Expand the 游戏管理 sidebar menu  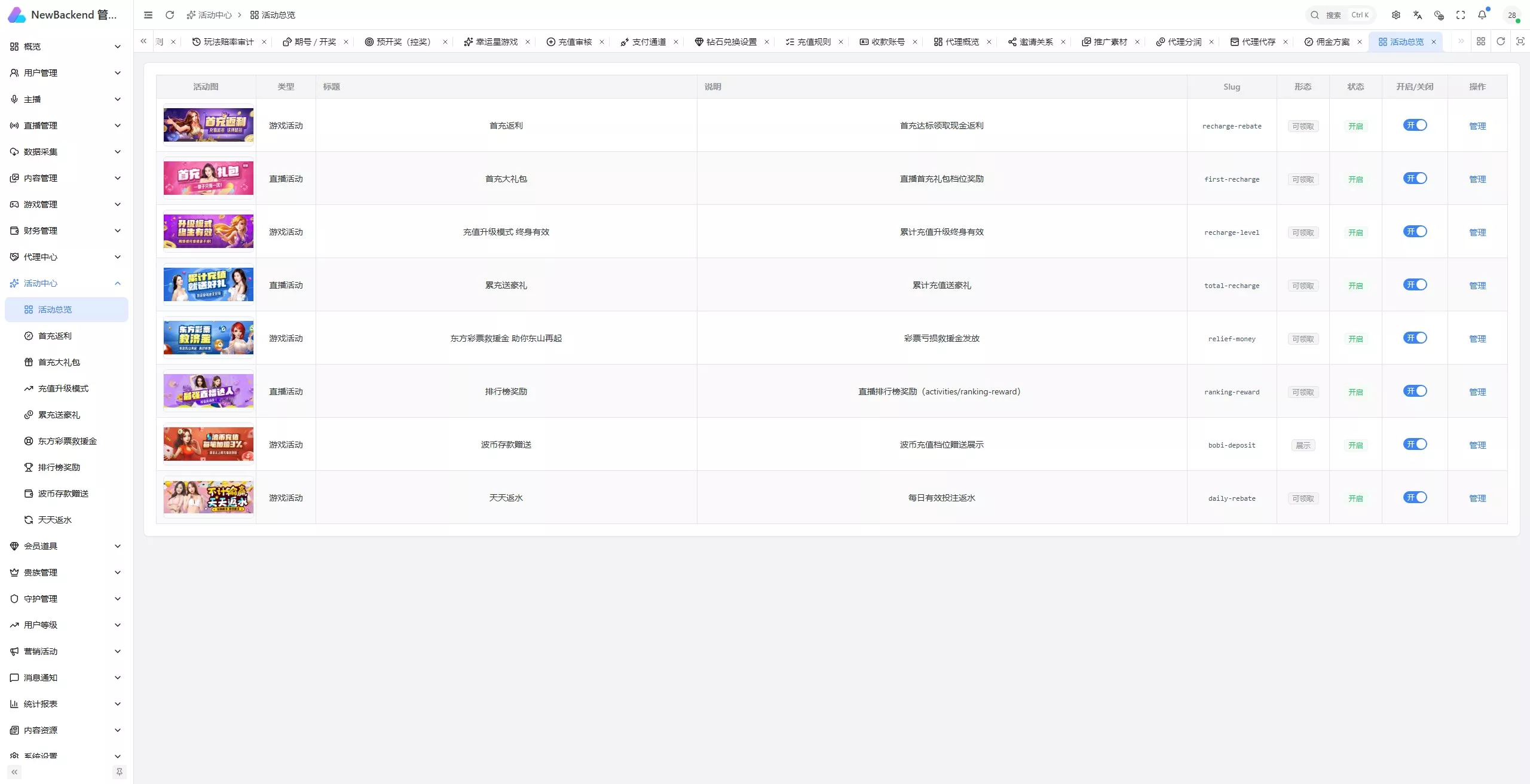(66, 204)
